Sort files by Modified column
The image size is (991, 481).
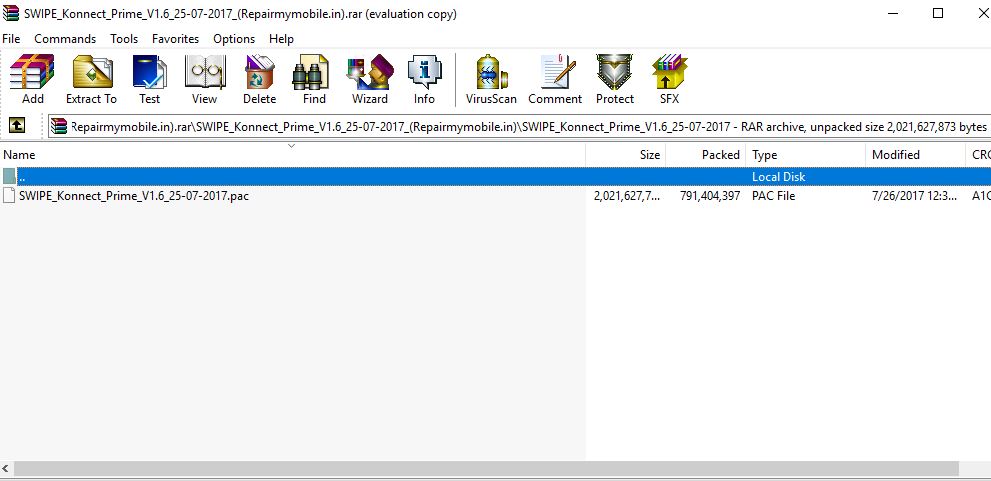pos(915,155)
